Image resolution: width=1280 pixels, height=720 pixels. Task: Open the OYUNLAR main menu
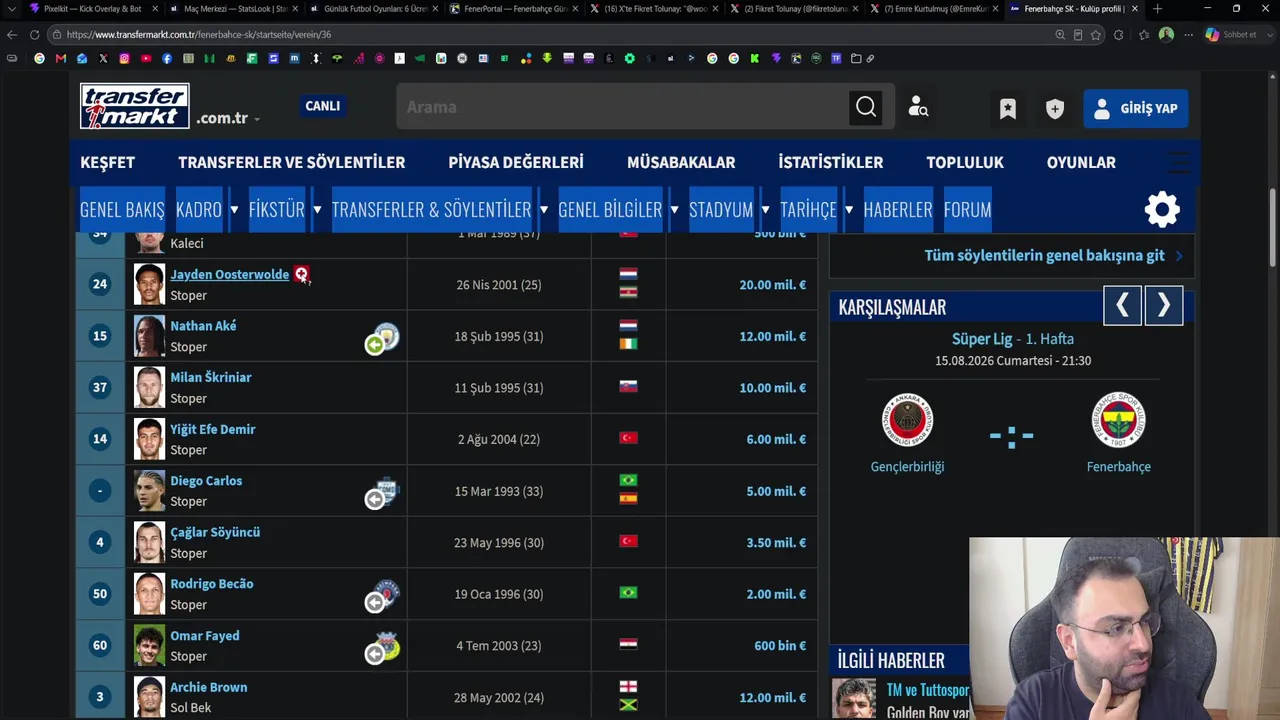(1081, 162)
